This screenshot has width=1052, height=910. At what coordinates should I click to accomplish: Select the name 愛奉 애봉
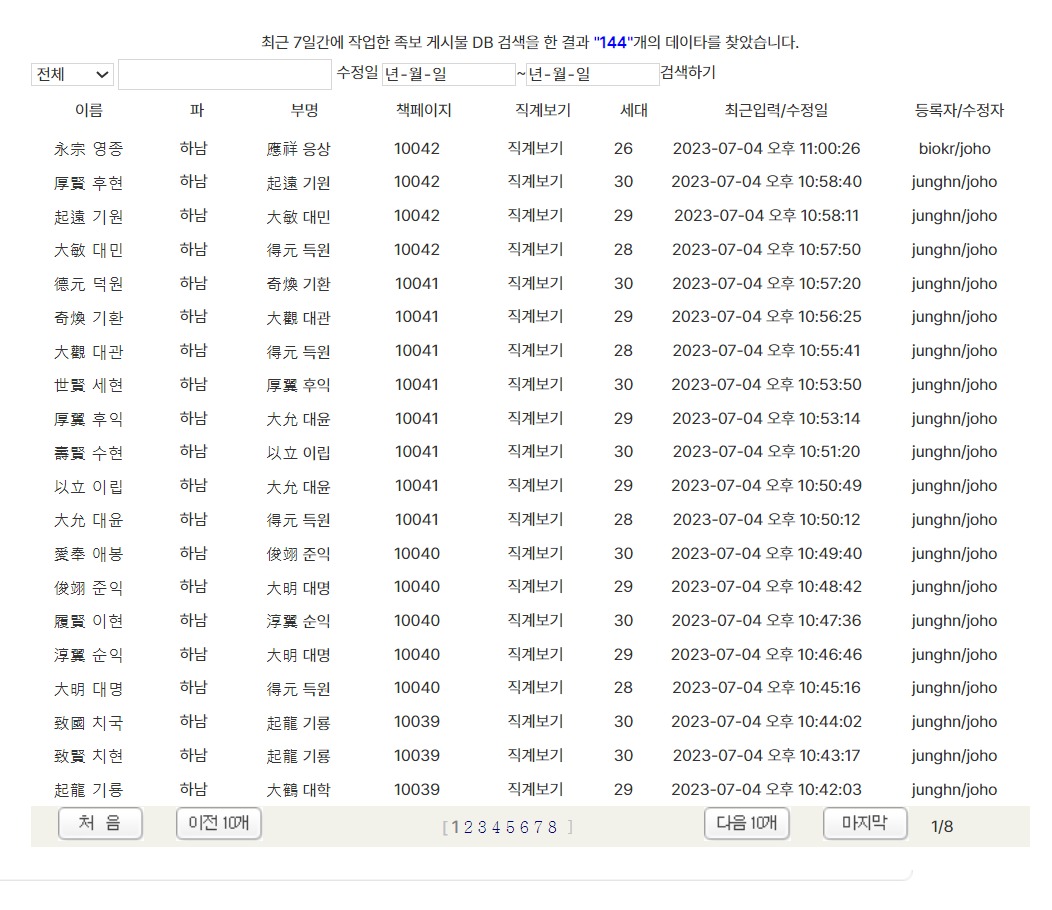point(88,553)
